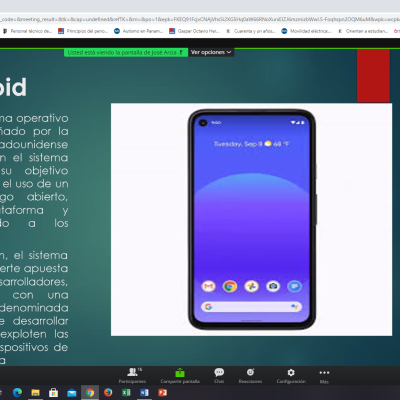Click the browser address bar URL

point(200,19)
